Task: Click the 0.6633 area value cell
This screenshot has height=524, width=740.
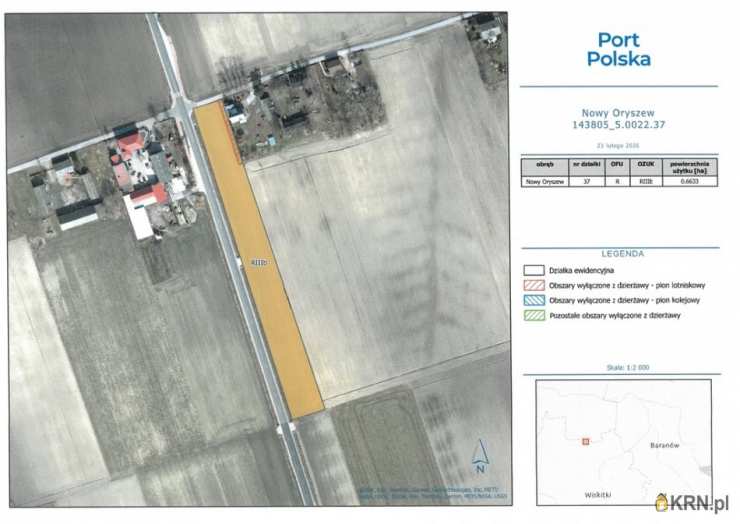Action: (x=689, y=181)
